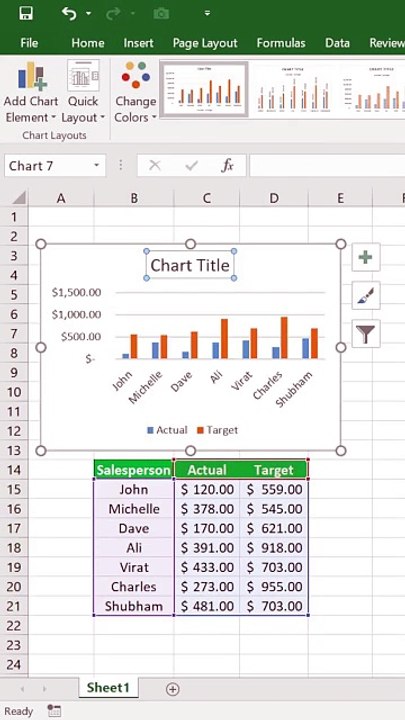Click the Chart Styles paintbrush button
The width and height of the screenshot is (405, 720).
366,295
